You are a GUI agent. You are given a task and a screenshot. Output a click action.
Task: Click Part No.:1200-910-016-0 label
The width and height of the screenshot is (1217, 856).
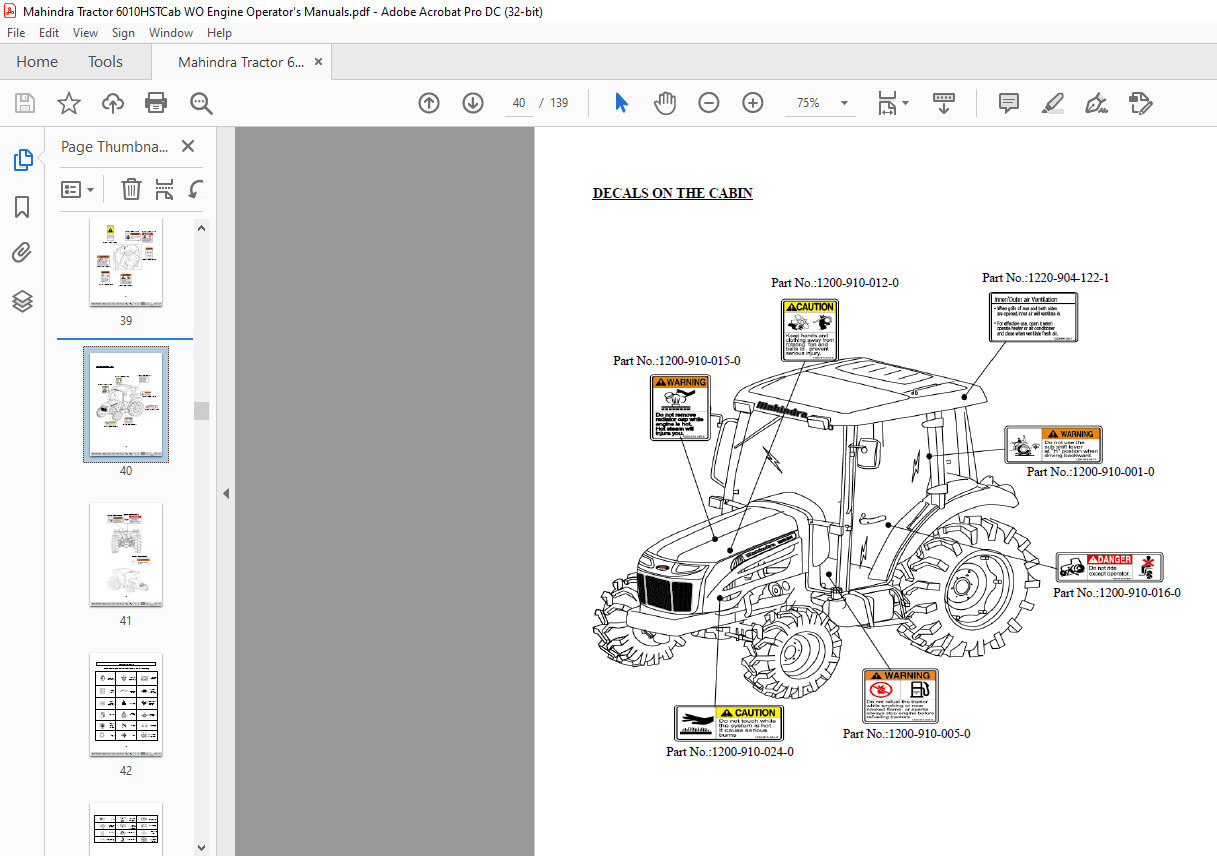coord(1116,593)
